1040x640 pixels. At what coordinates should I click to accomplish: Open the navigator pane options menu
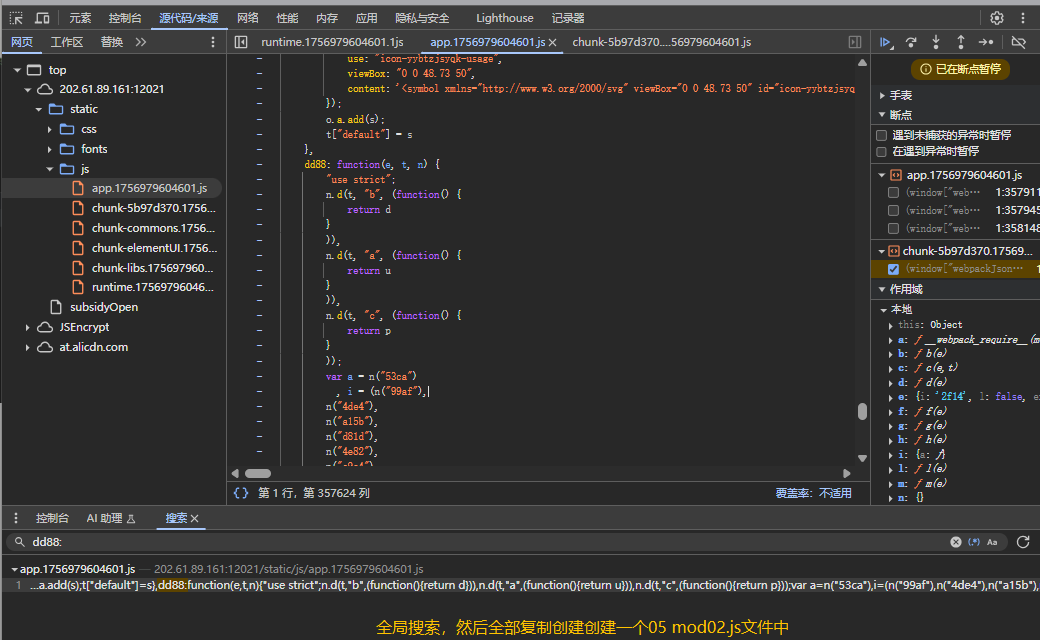coord(212,42)
